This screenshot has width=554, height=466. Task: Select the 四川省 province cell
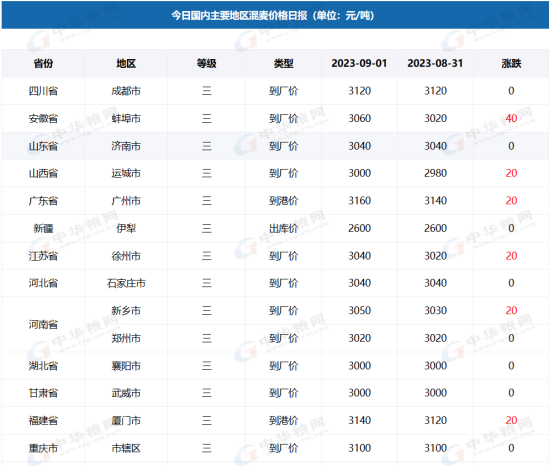(x=43, y=91)
